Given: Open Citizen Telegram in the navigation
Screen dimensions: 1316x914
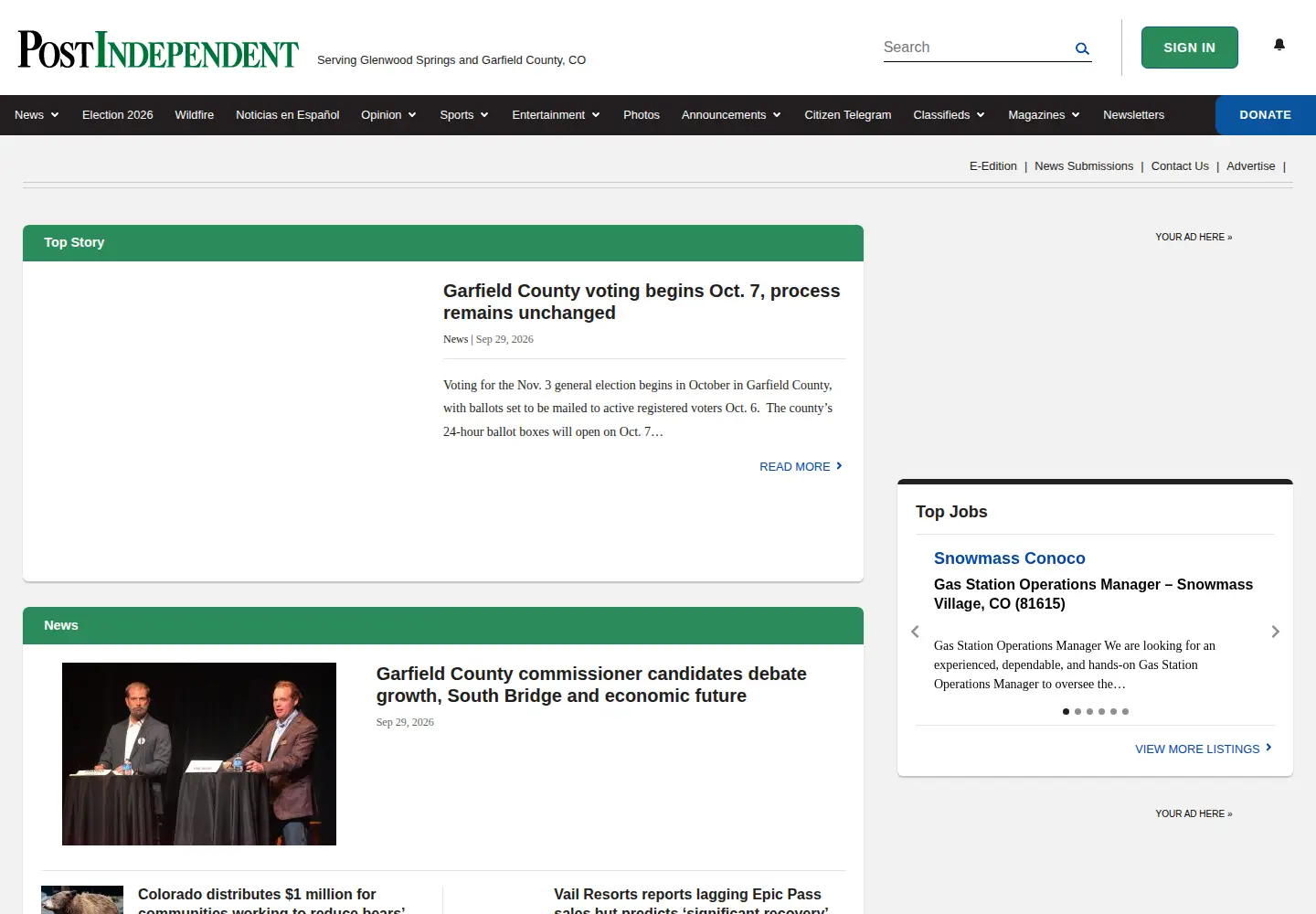Looking at the screenshot, I should tap(848, 115).
